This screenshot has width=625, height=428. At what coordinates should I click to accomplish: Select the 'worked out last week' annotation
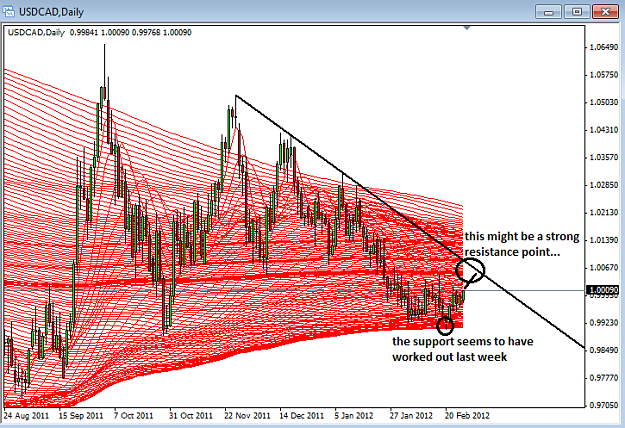click(449, 357)
